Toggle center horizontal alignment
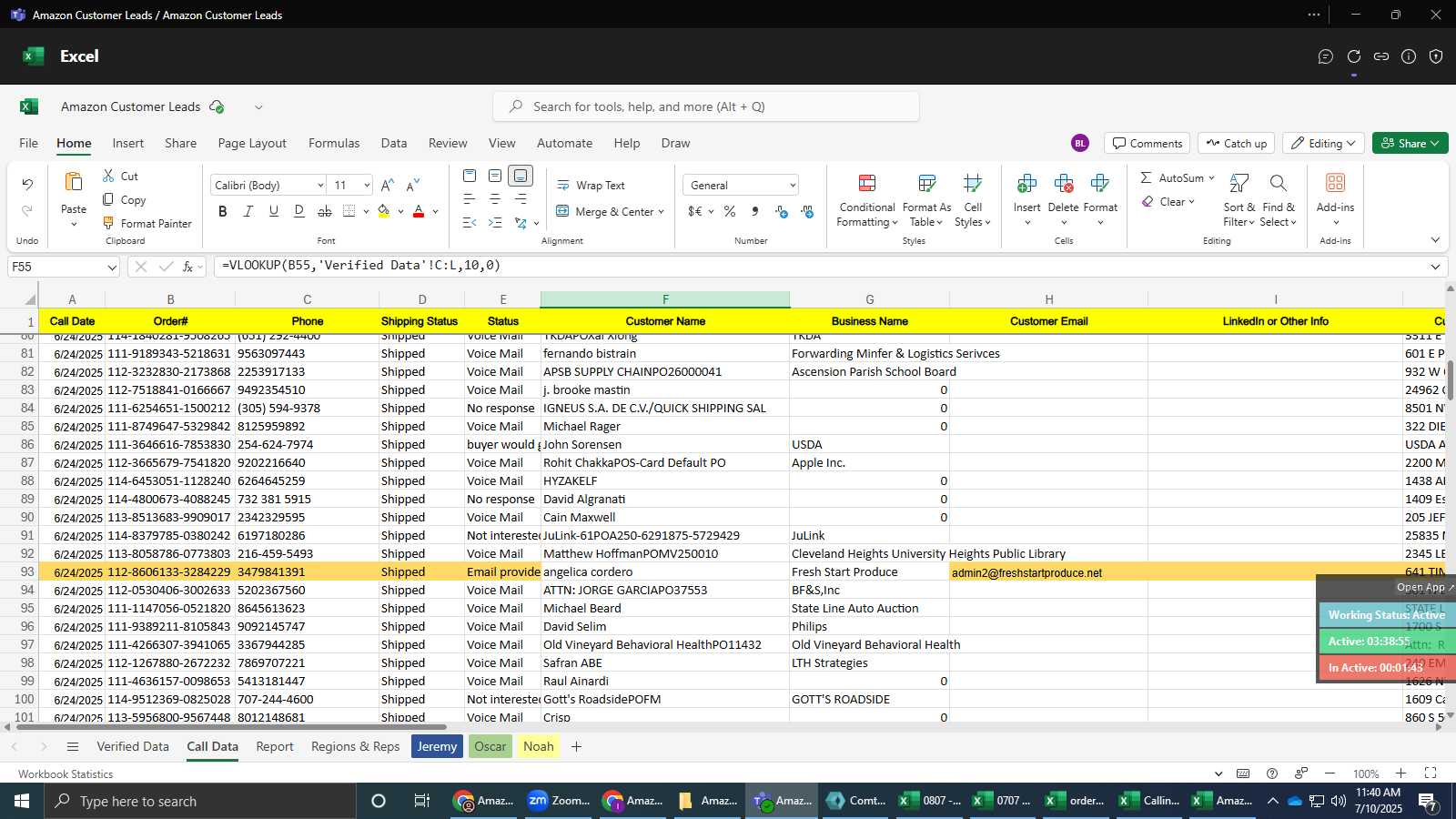 (x=495, y=199)
